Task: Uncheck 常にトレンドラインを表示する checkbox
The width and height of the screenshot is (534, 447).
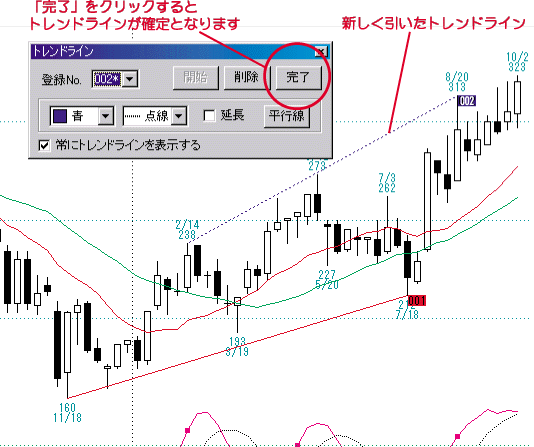Action: coord(44,146)
